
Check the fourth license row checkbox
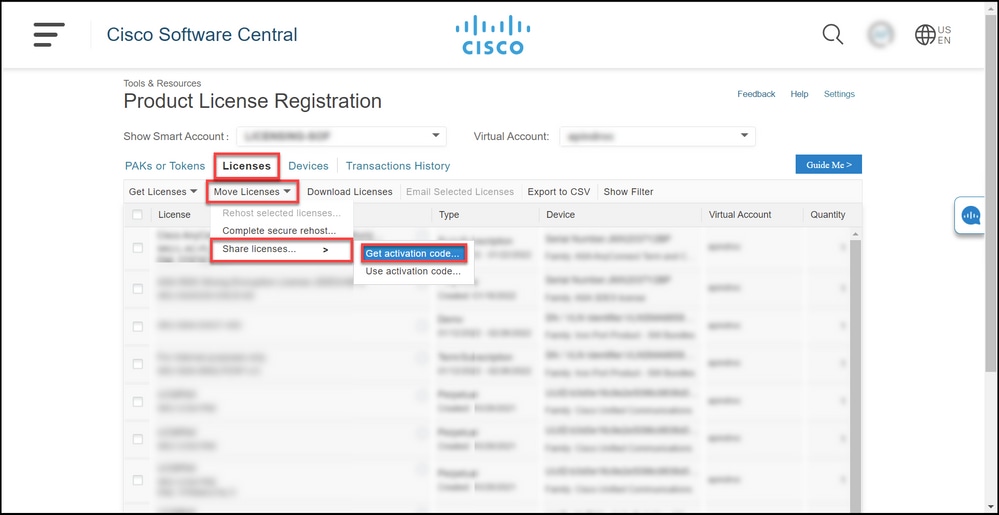pos(138,364)
